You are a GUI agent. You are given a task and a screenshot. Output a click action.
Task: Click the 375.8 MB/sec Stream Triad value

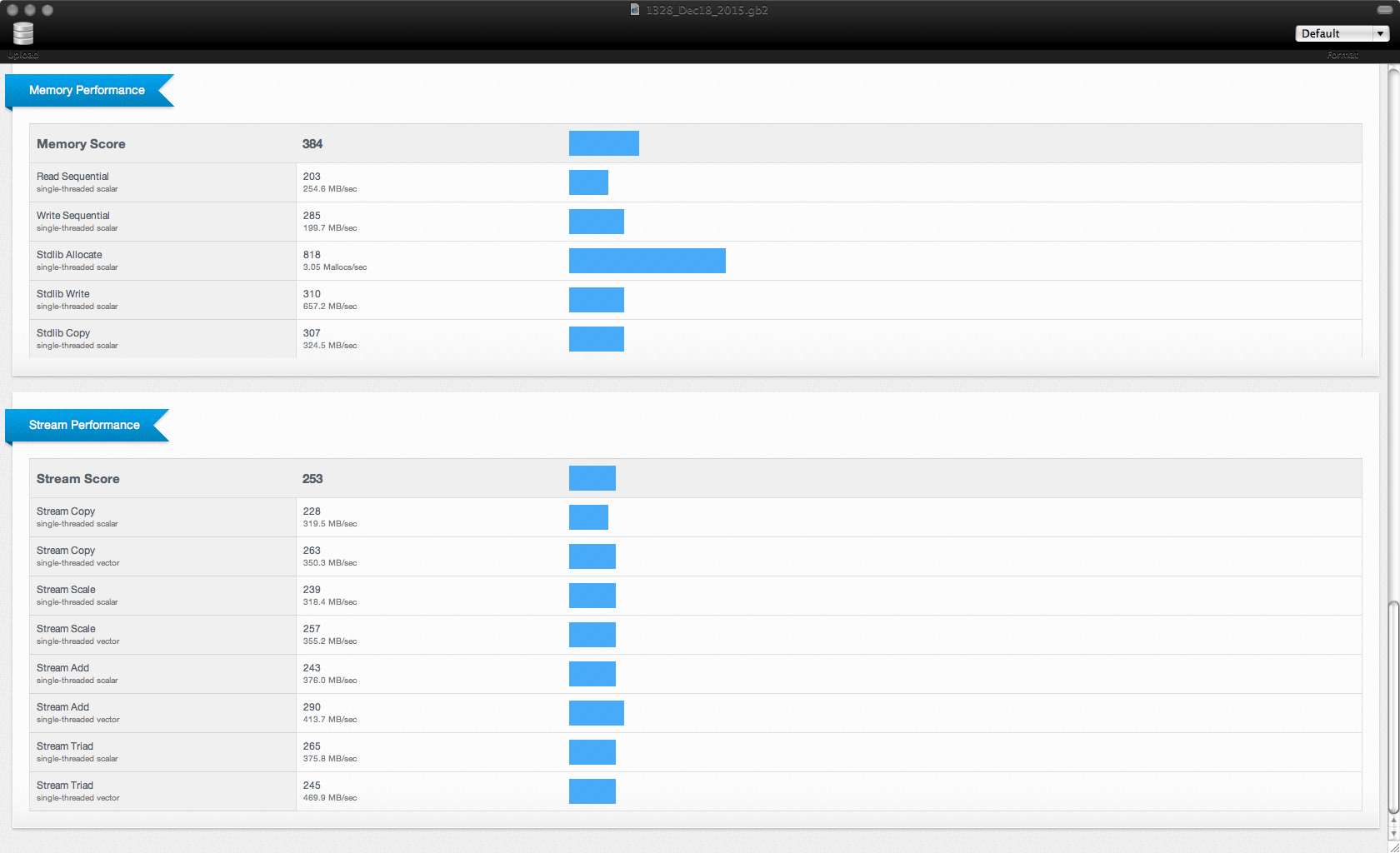pos(330,759)
